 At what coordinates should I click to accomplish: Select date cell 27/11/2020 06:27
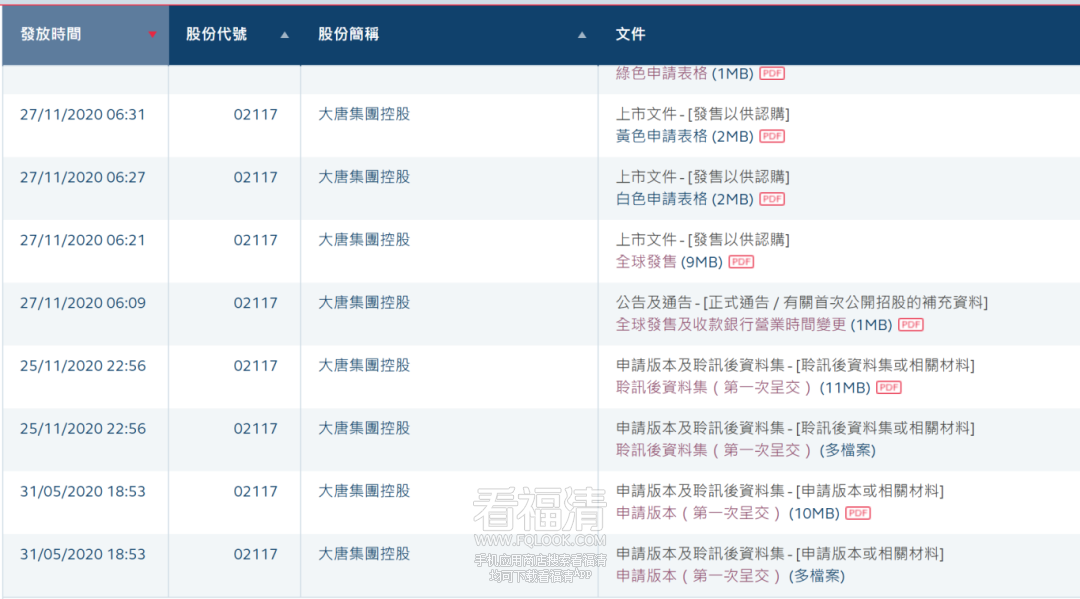coord(83,177)
